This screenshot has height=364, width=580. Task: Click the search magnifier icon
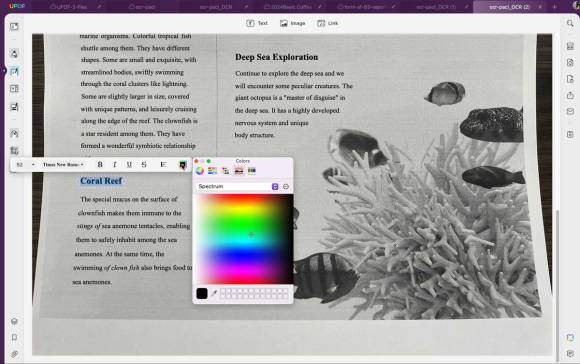click(x=570, y=23)
